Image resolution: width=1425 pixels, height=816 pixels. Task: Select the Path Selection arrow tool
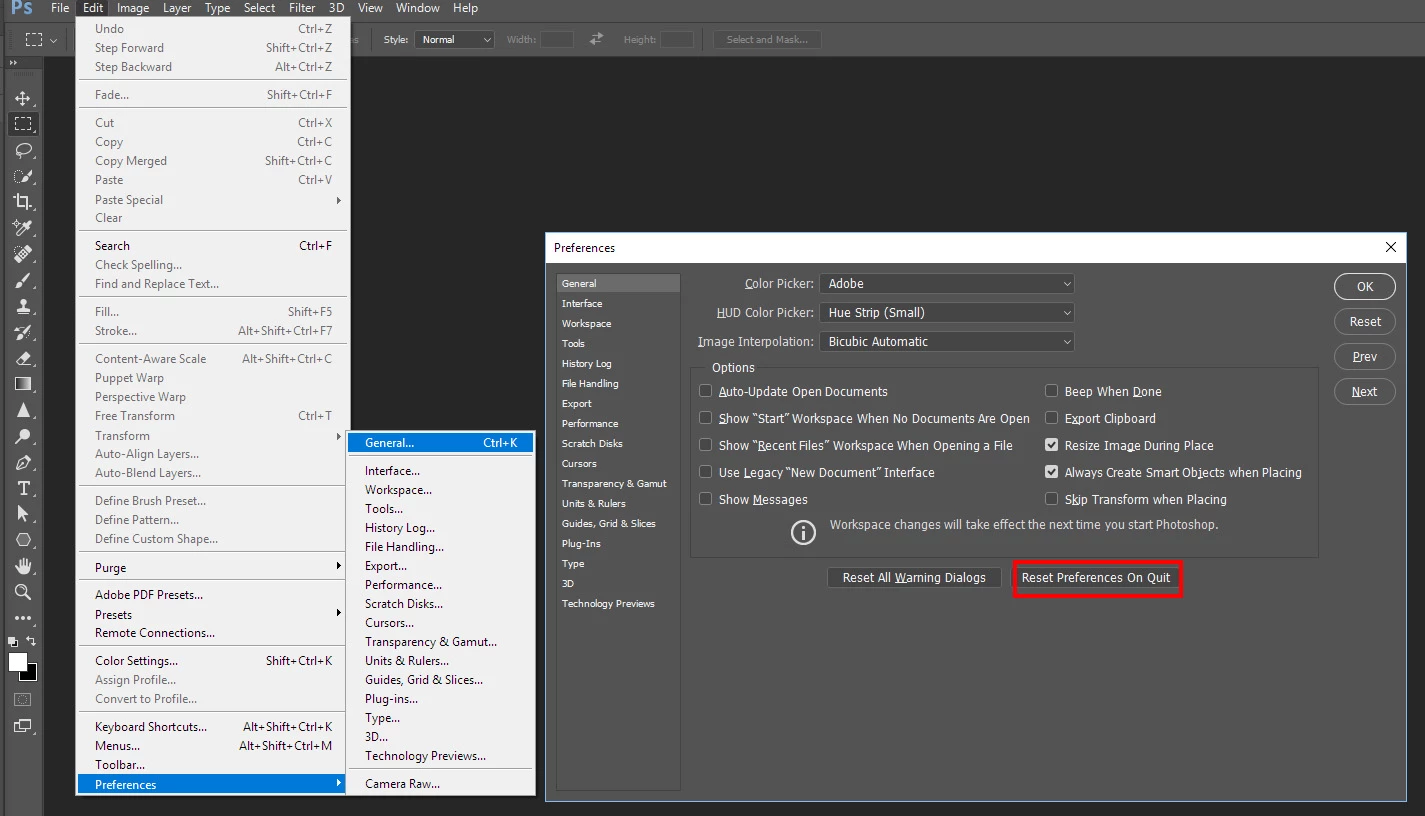click(x=22, y=514)
